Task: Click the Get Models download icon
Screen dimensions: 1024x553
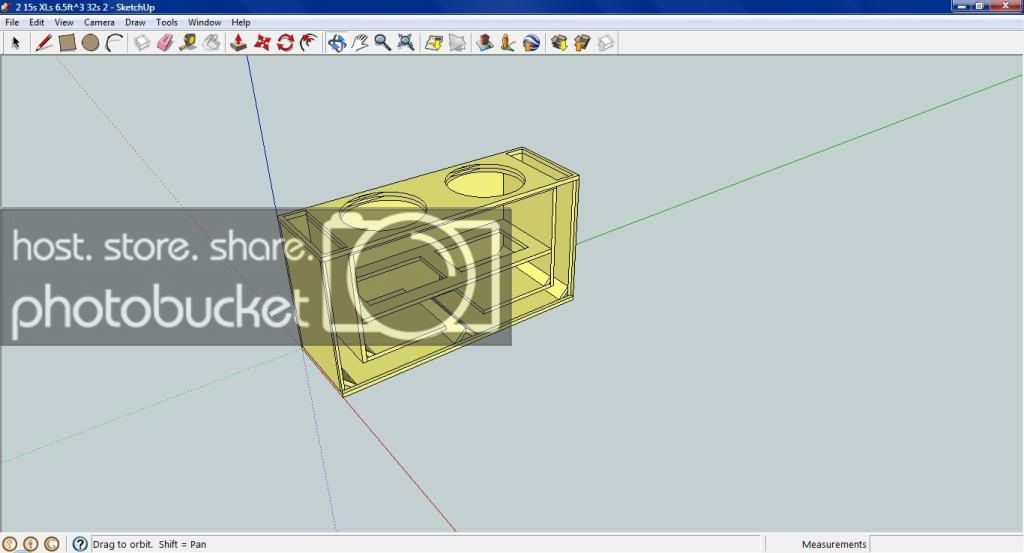Action: 559,43
